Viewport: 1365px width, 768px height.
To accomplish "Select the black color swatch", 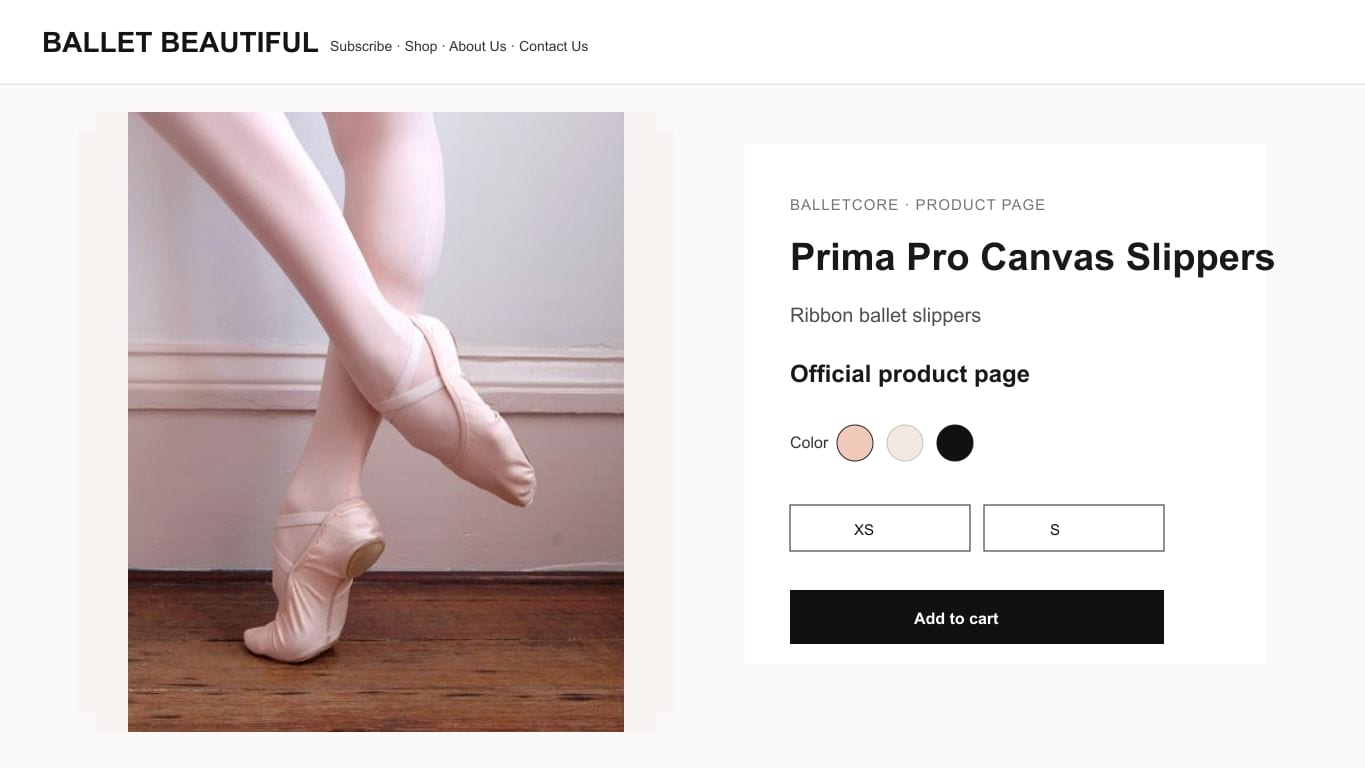I will (x=955, y=443).
